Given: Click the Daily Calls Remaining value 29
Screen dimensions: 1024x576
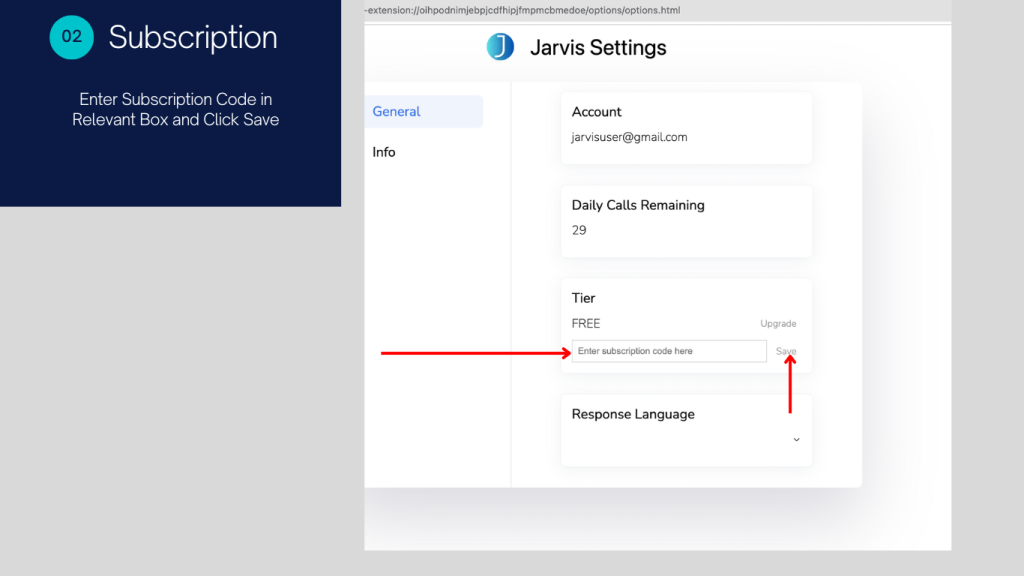Looking at the screenshot, I should 579,230.
